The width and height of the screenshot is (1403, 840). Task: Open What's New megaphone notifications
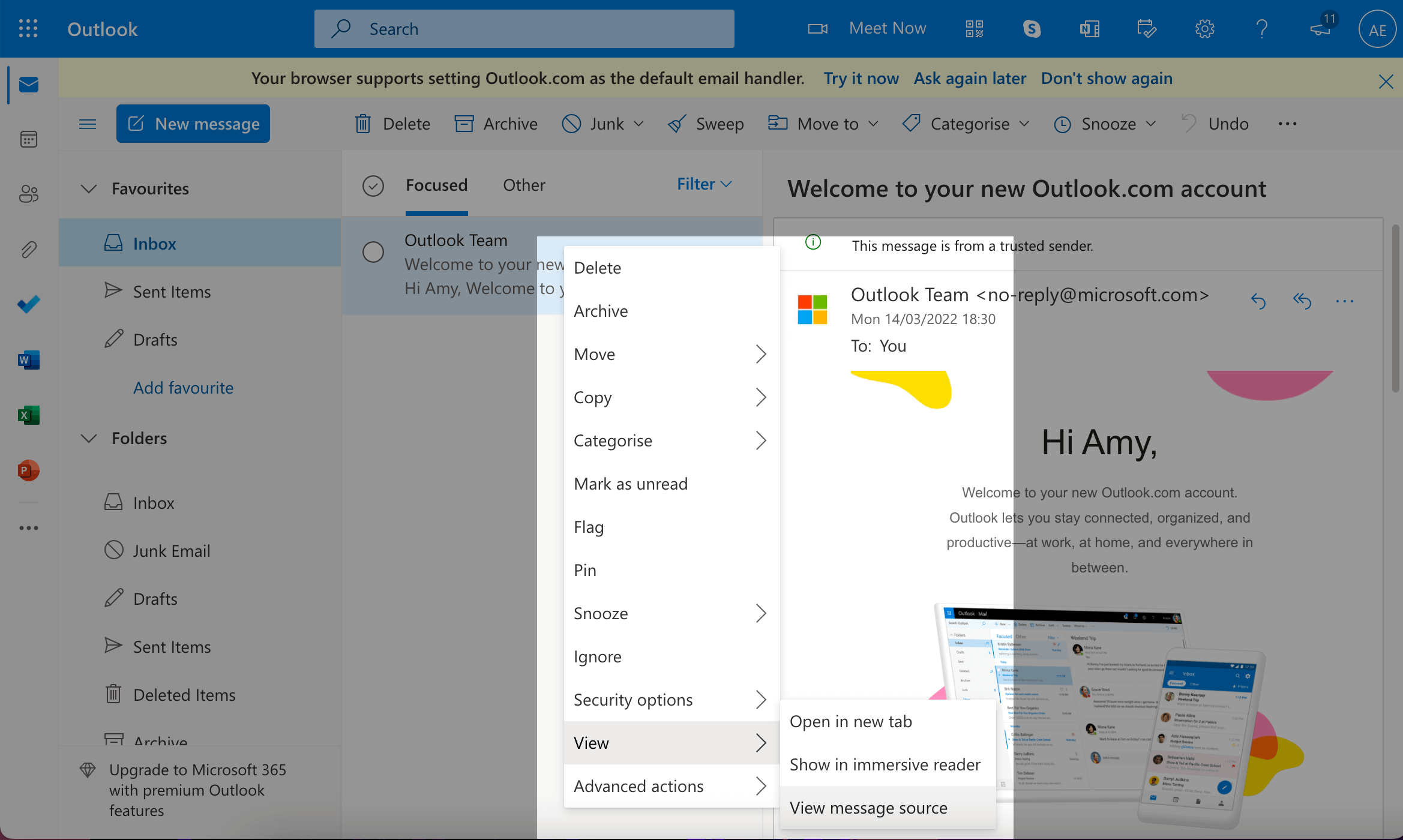(1322, 27)
